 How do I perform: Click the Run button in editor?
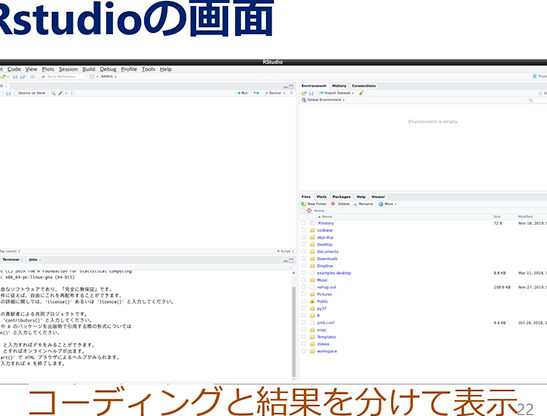point(243,93)
